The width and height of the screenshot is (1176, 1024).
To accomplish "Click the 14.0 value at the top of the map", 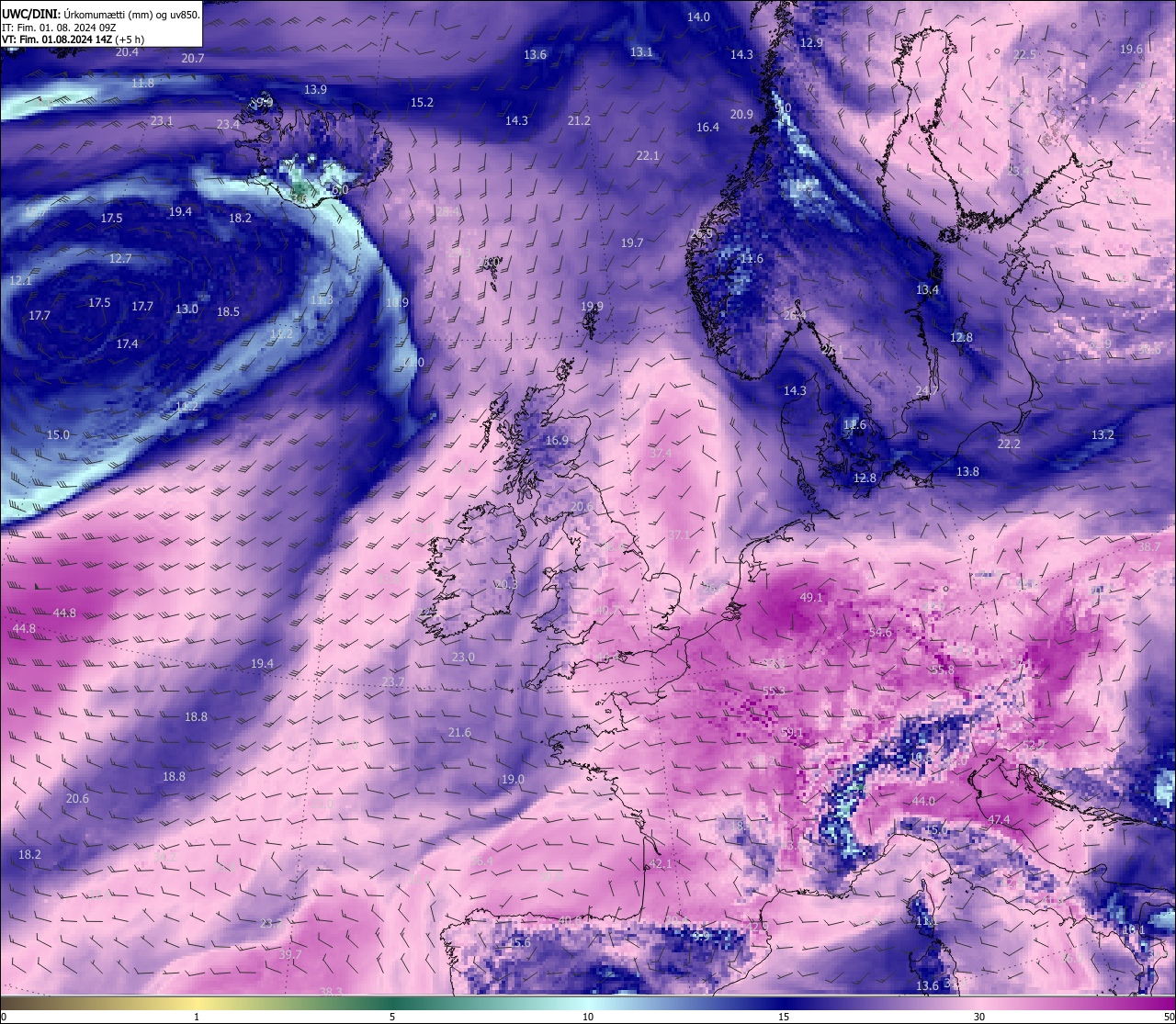I will point(699,17).
